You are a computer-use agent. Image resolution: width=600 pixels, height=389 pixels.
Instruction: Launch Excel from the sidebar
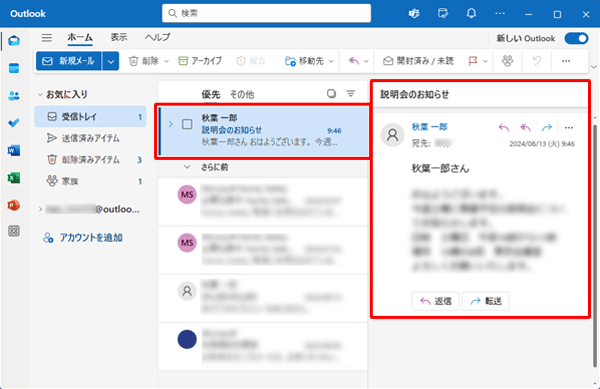(14, 178)
